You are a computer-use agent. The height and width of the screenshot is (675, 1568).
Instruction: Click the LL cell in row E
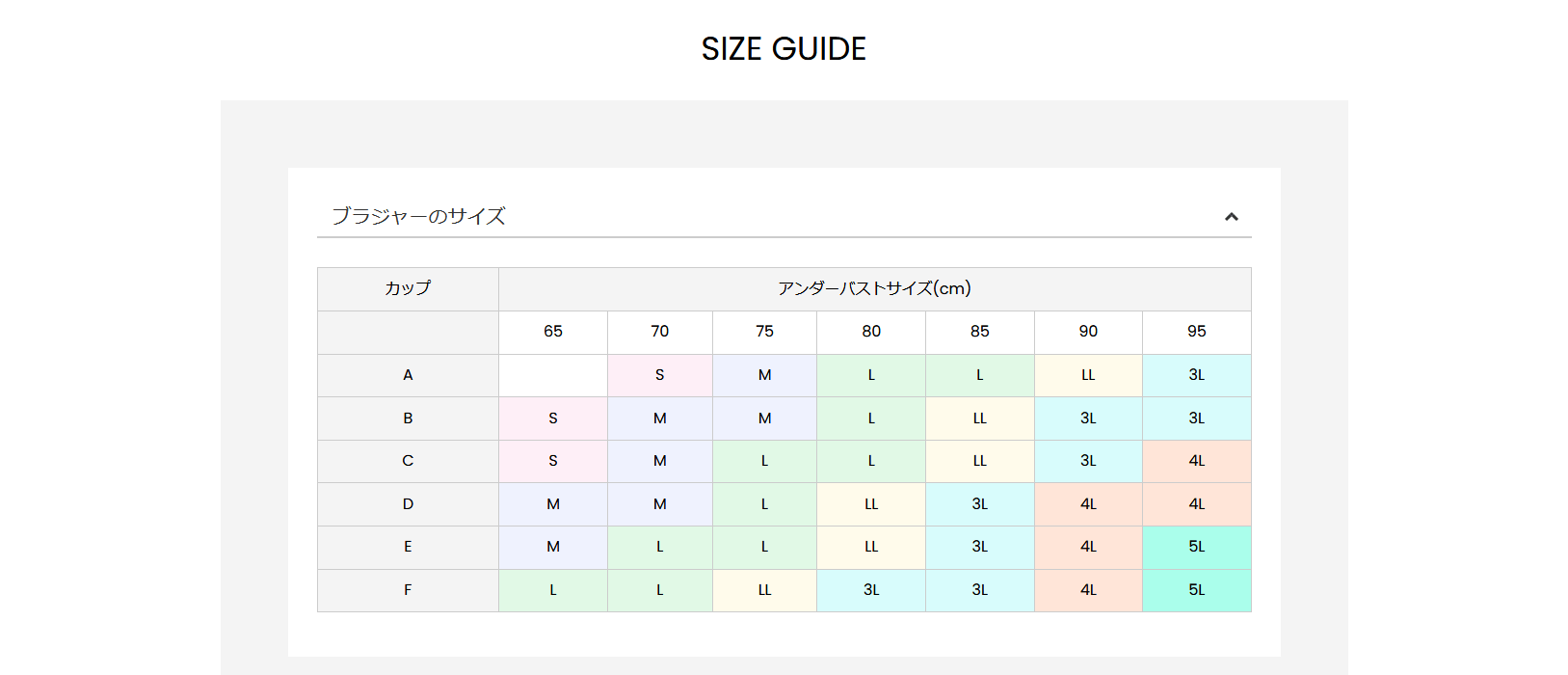[871, 547]
